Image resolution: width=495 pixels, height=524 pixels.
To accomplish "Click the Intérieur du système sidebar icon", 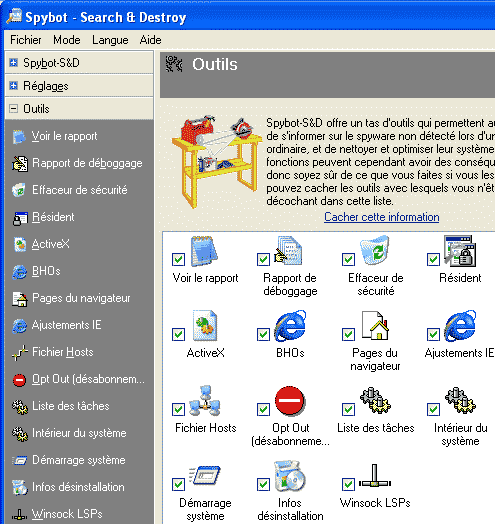I will pos(20,434).
